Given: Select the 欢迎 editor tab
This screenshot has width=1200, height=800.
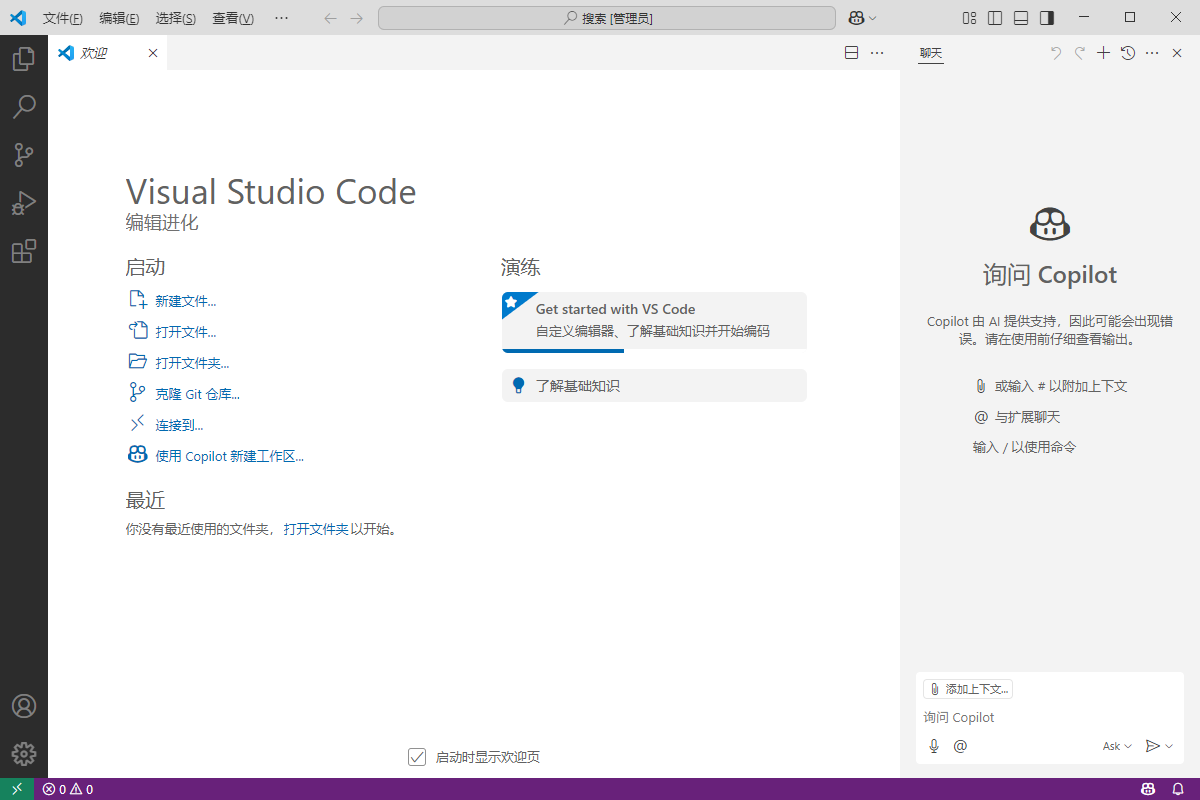Looking at the screenshot, I should click(108, 53).
